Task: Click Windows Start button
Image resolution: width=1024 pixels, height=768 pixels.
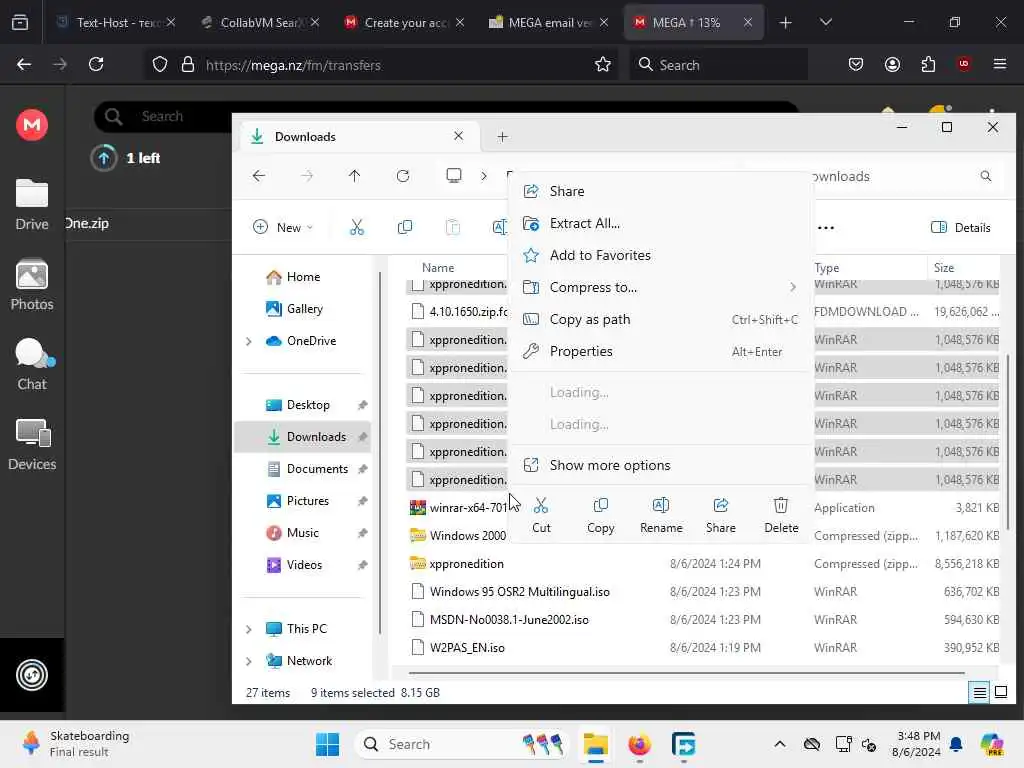Action: (327, 744)
